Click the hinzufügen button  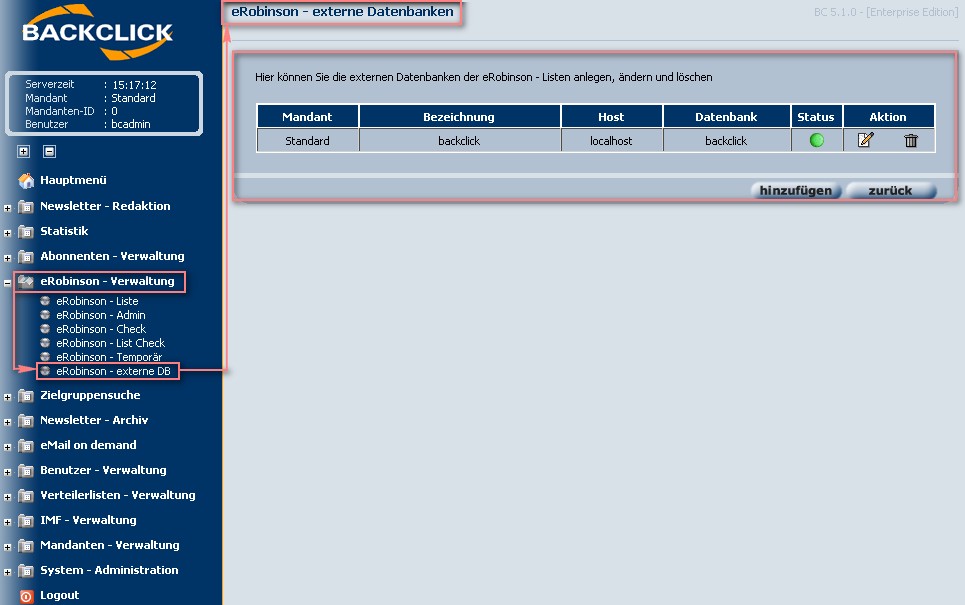tap(796, 191)
